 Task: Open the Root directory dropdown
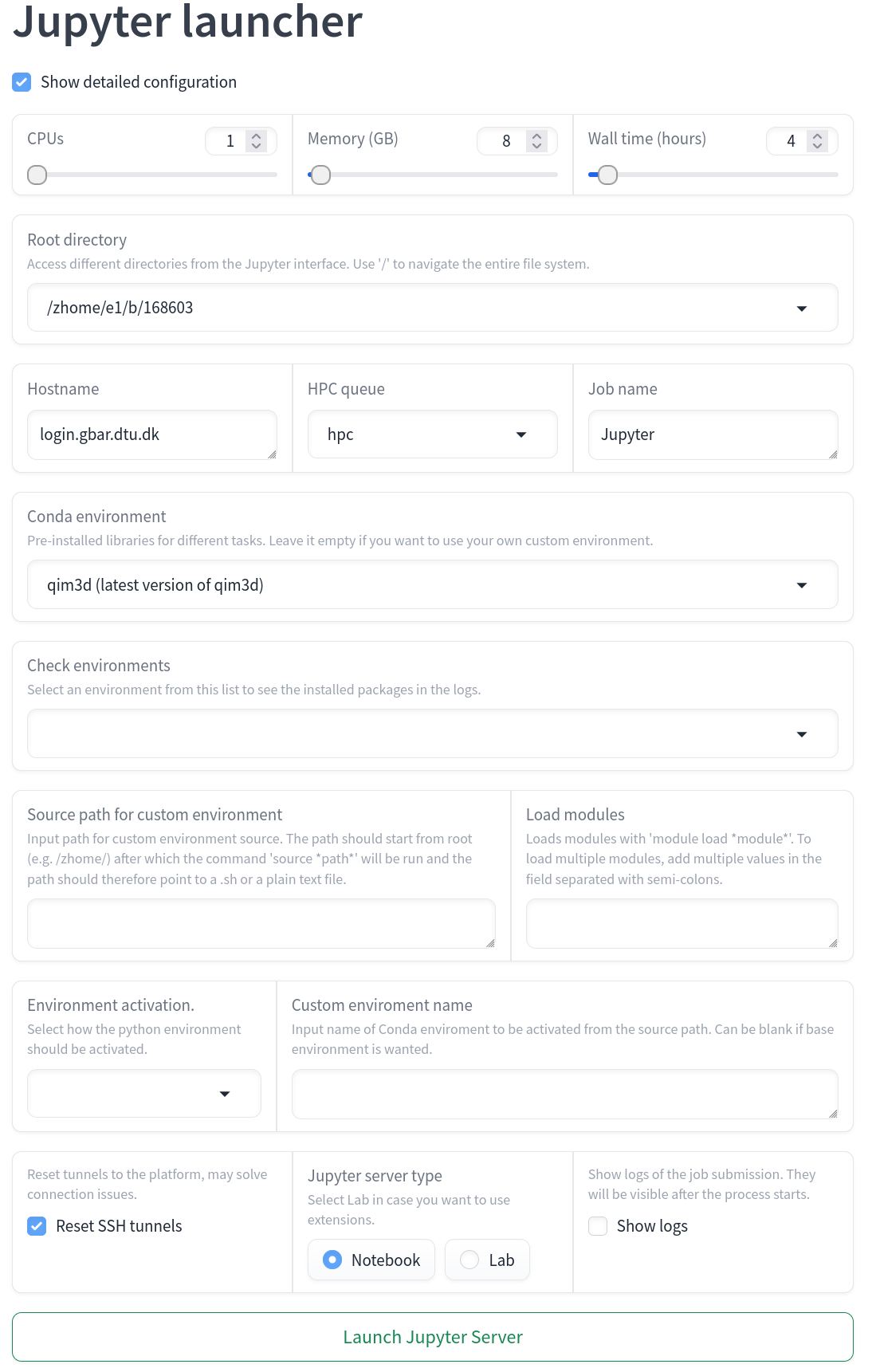(x=802, y=308)
